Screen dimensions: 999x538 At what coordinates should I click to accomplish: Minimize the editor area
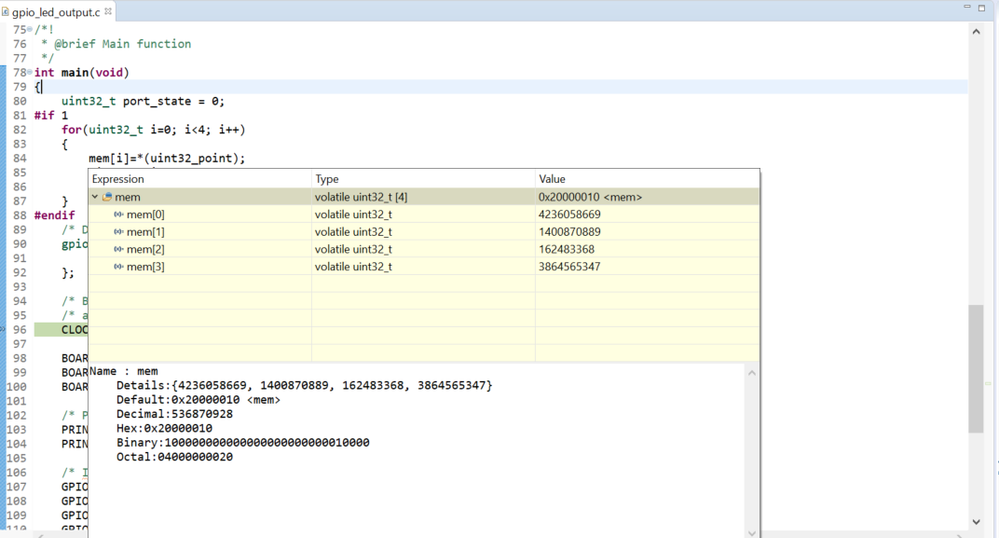[x=967, y=7]
